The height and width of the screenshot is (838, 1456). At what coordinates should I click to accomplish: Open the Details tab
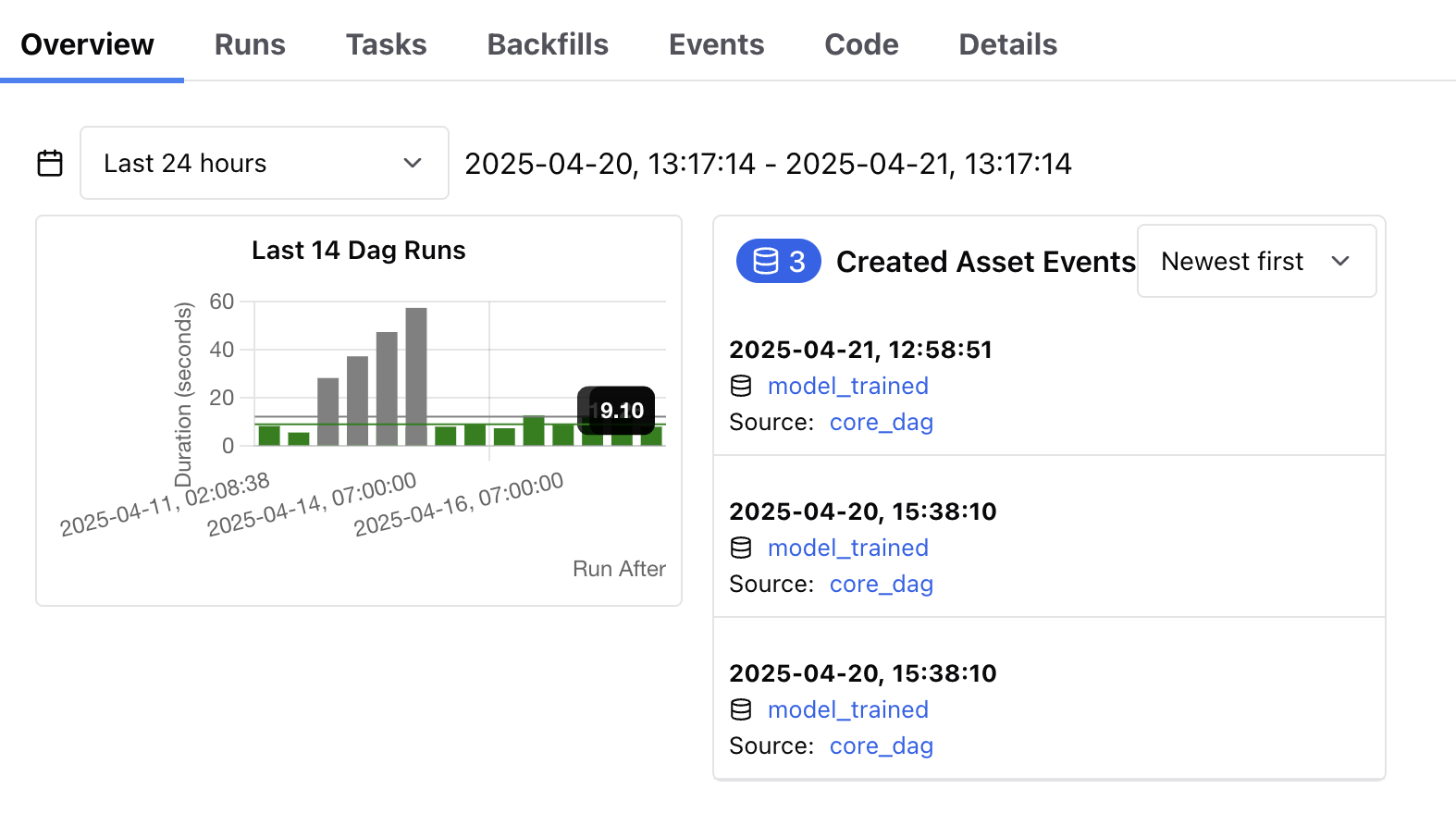tap(1008, 44)
